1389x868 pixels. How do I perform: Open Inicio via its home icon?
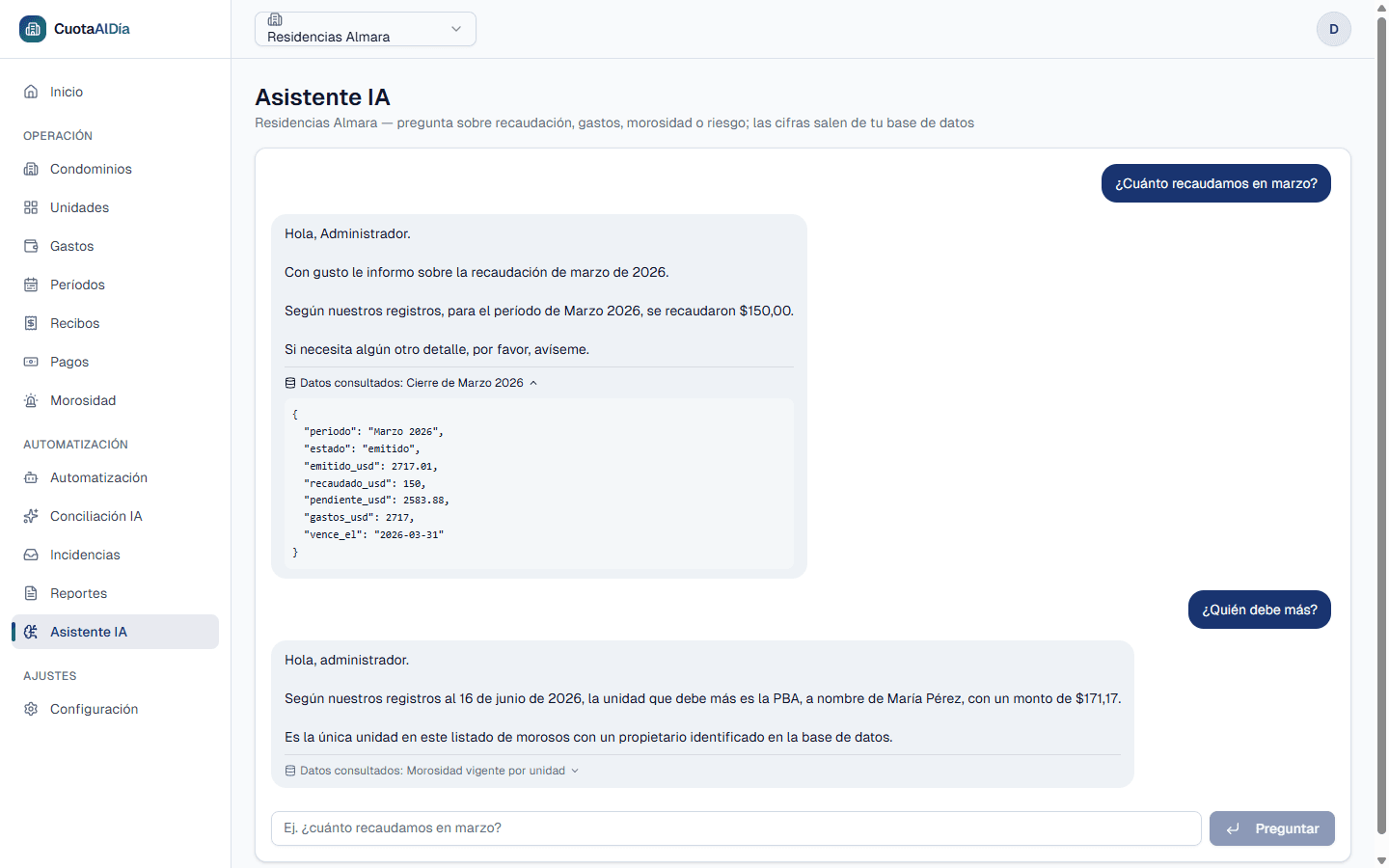31,92
